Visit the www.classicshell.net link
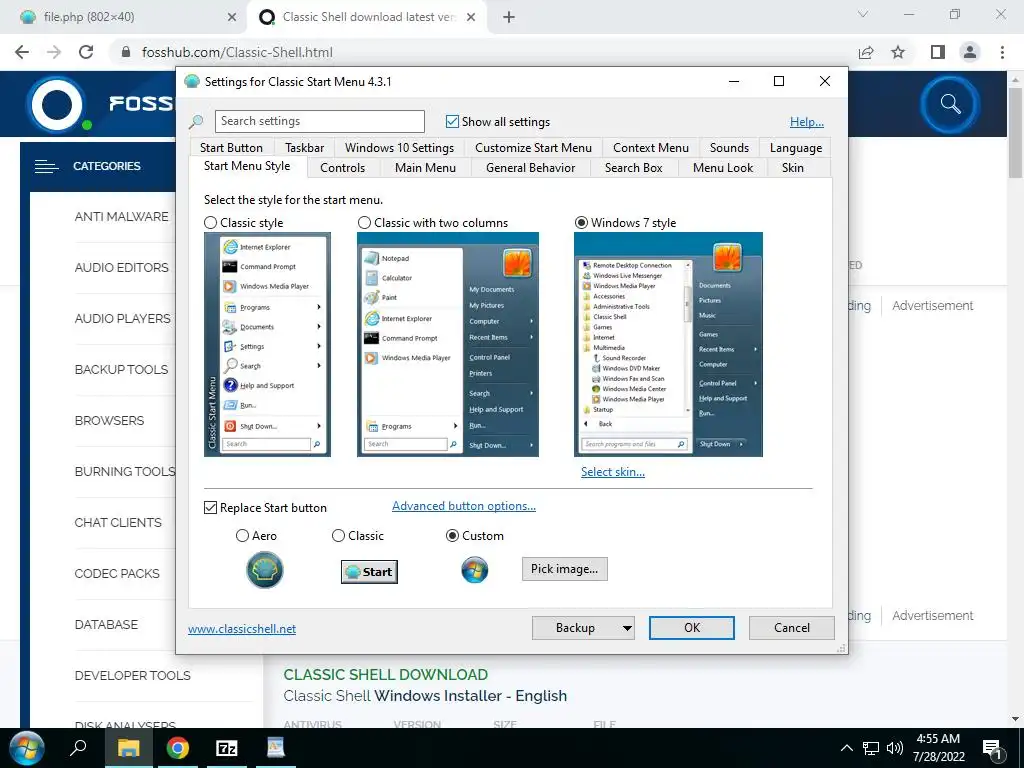The height and width of the screenshot is (768, 1024). click(242, 629)
